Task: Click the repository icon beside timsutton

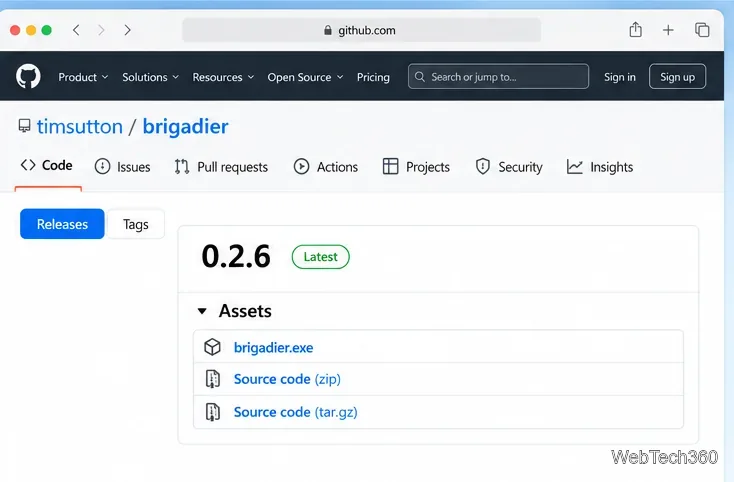Action: click(x=24, y=125)
